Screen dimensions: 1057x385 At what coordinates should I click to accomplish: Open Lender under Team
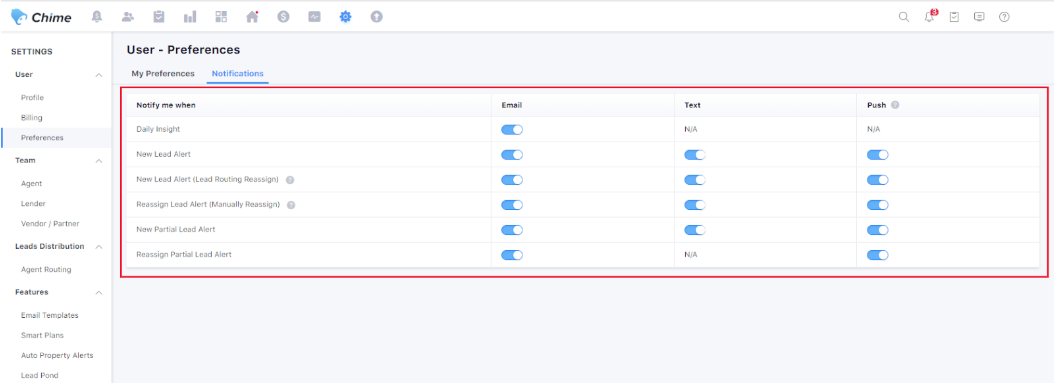[33, 204]
